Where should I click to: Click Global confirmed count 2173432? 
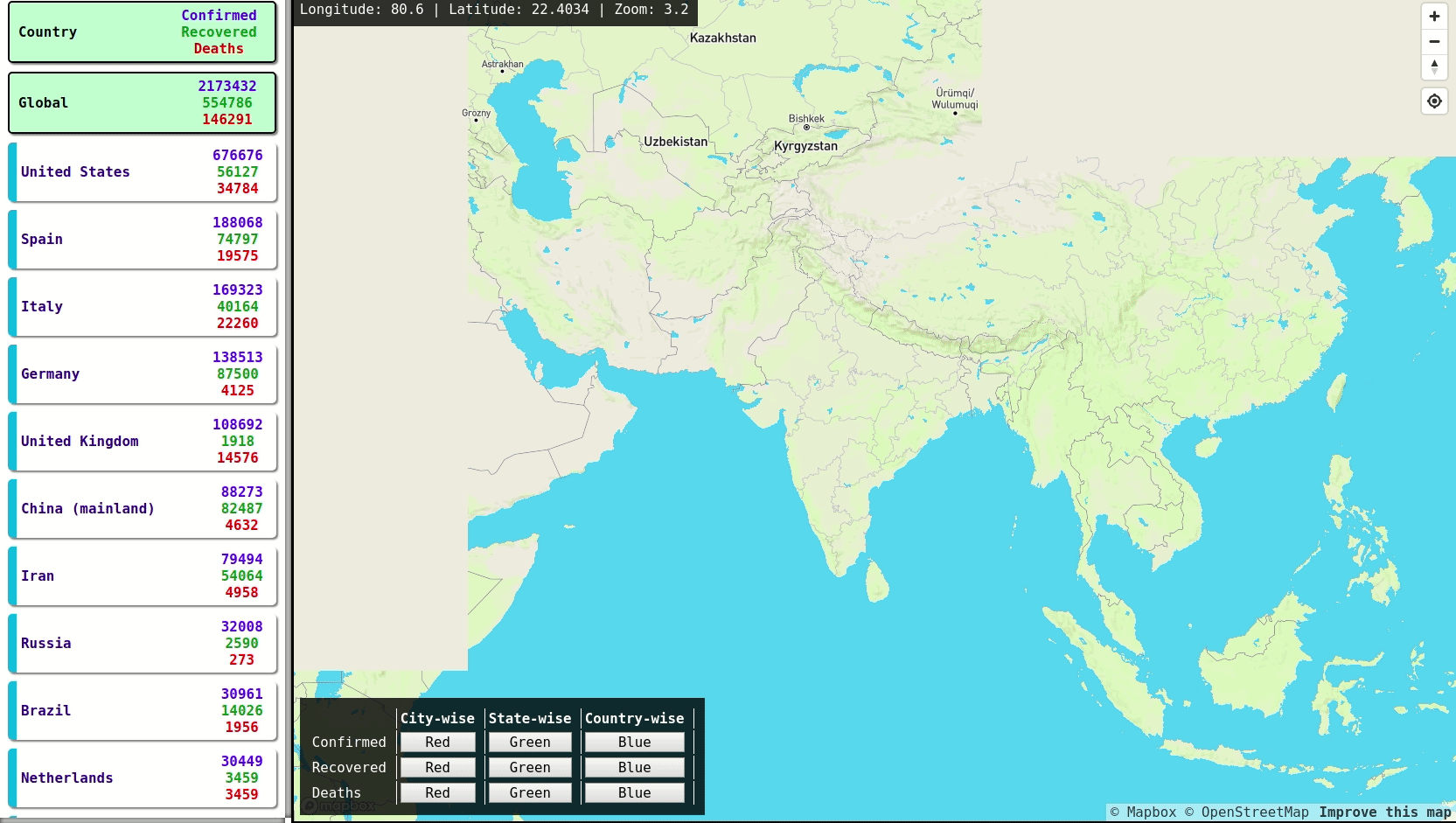[227, 87]
